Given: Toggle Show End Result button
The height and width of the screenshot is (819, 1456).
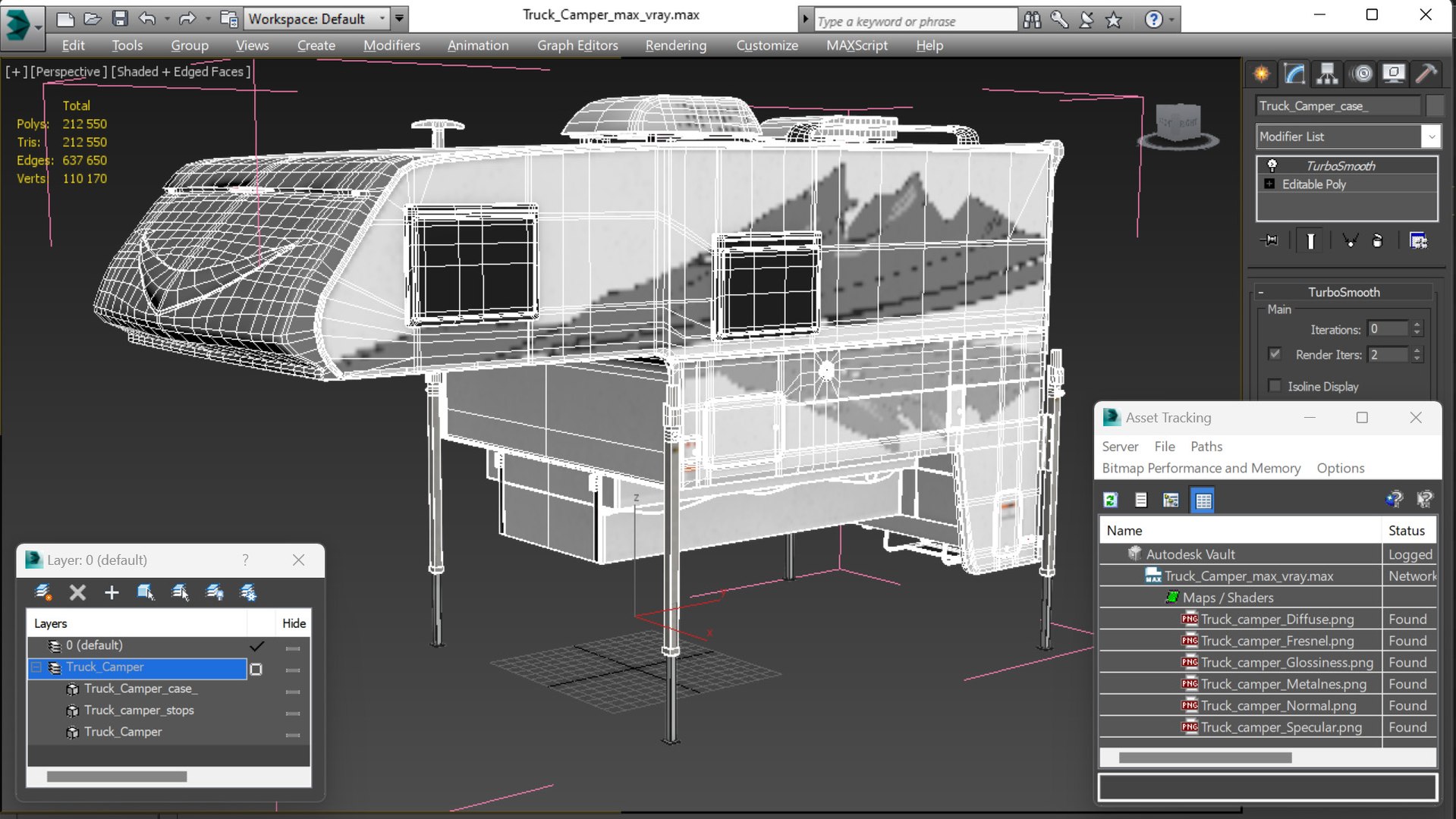Looking at the screenshot, I should coord(1310,241).
